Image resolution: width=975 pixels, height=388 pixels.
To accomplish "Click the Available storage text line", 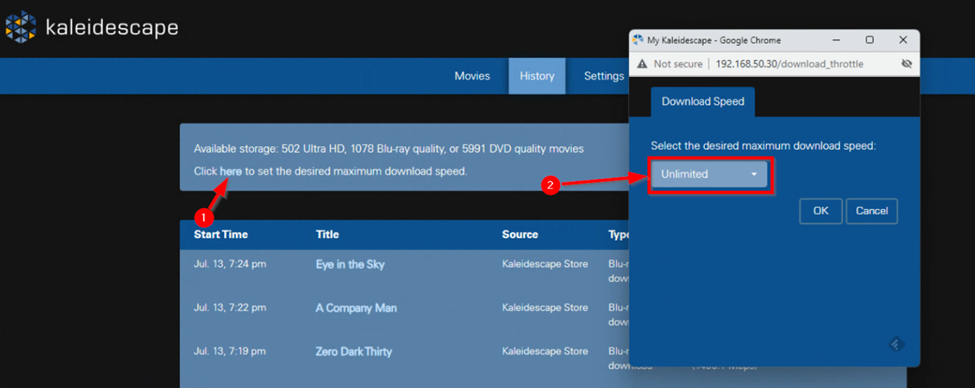I will point(389,149).
